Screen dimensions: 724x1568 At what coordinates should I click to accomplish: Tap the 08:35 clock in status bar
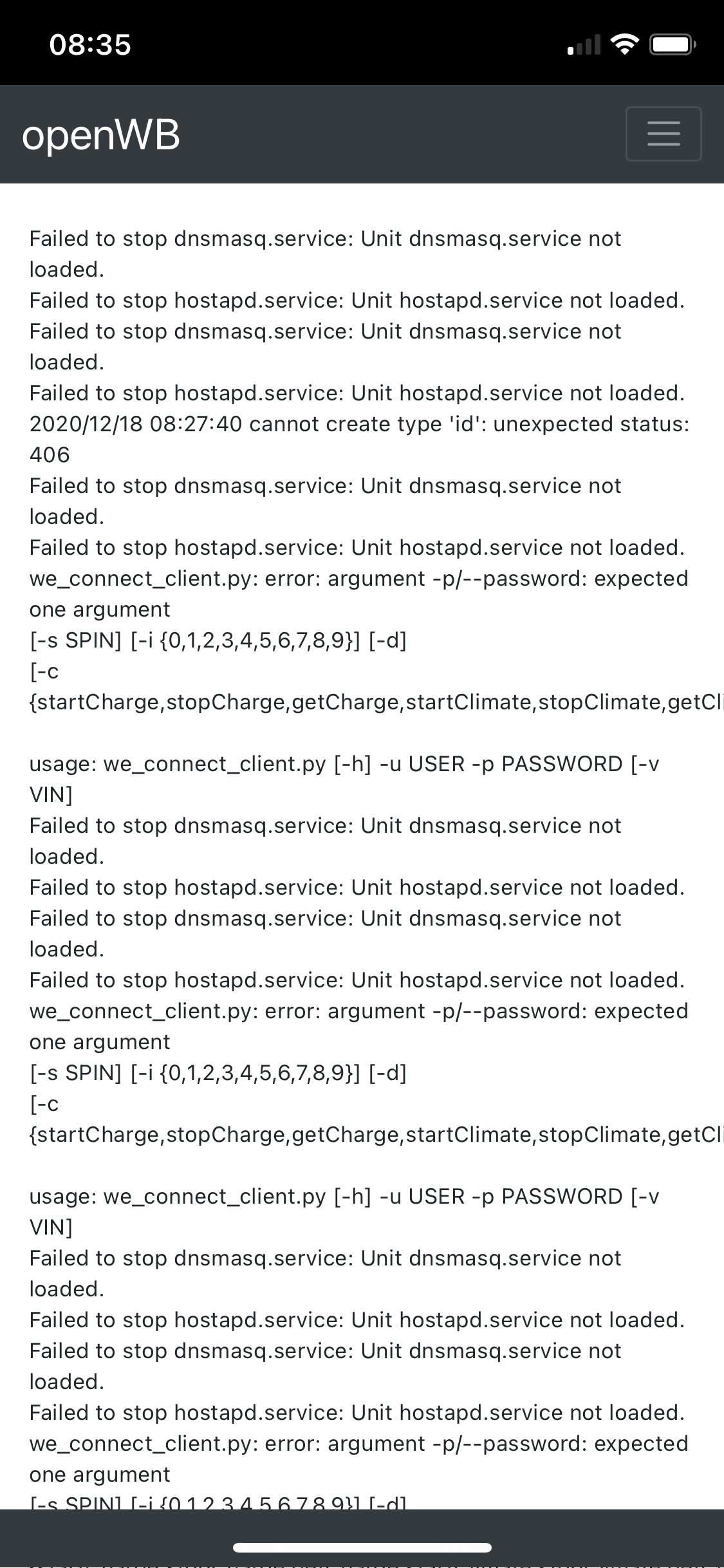pyautogui.click(x=90, y=45)
